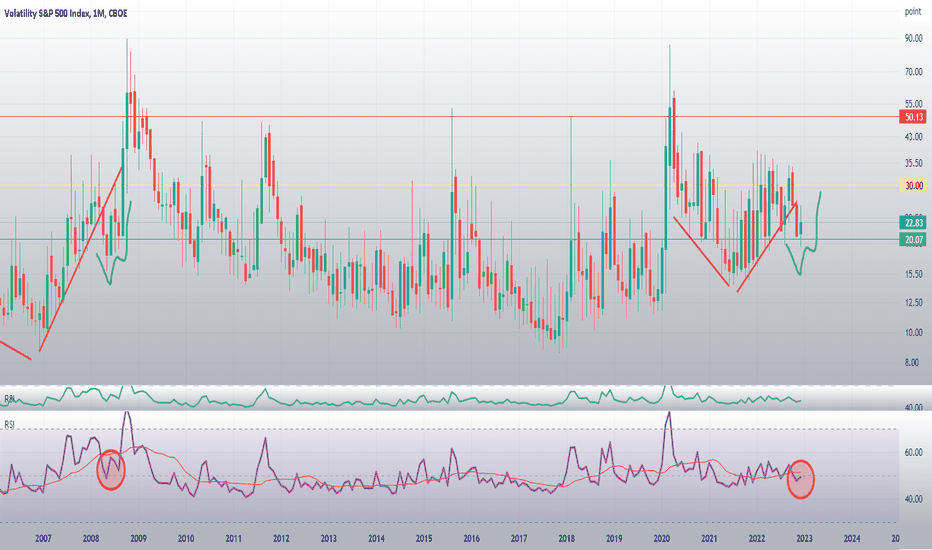This screenshot has height=550, width=932.
Task: Select the red RSI circle near 2008
Action: (x=111, y=470)
